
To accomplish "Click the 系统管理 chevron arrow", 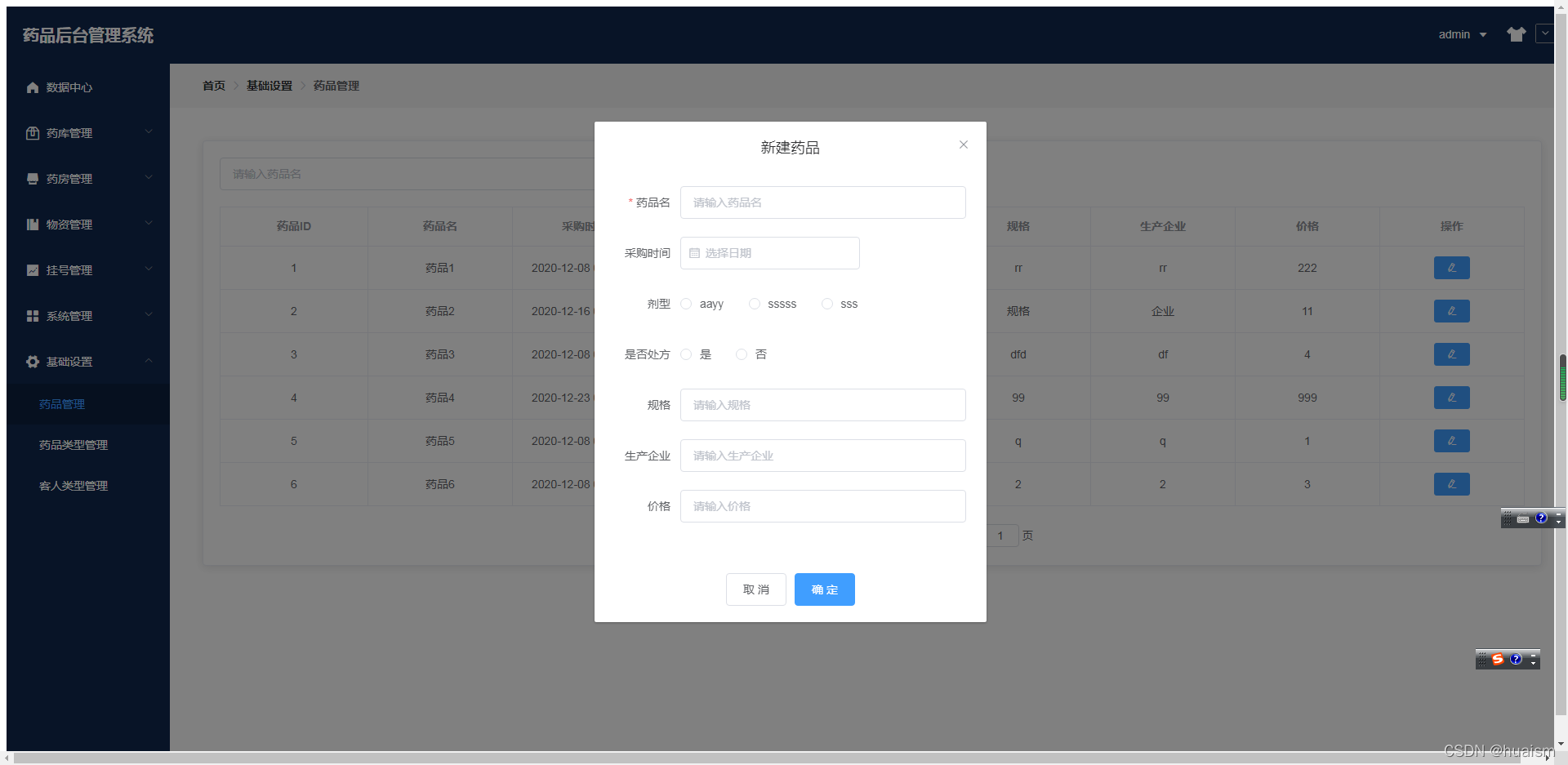I will (149, 314).
